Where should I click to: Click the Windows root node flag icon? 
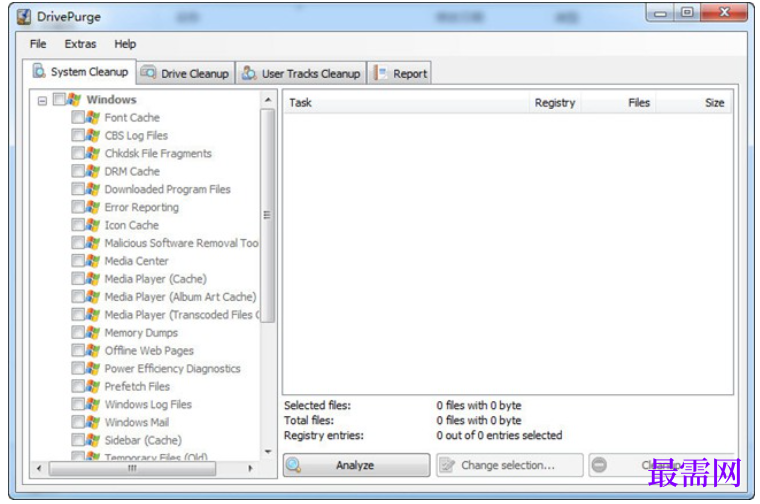(74, 99)
